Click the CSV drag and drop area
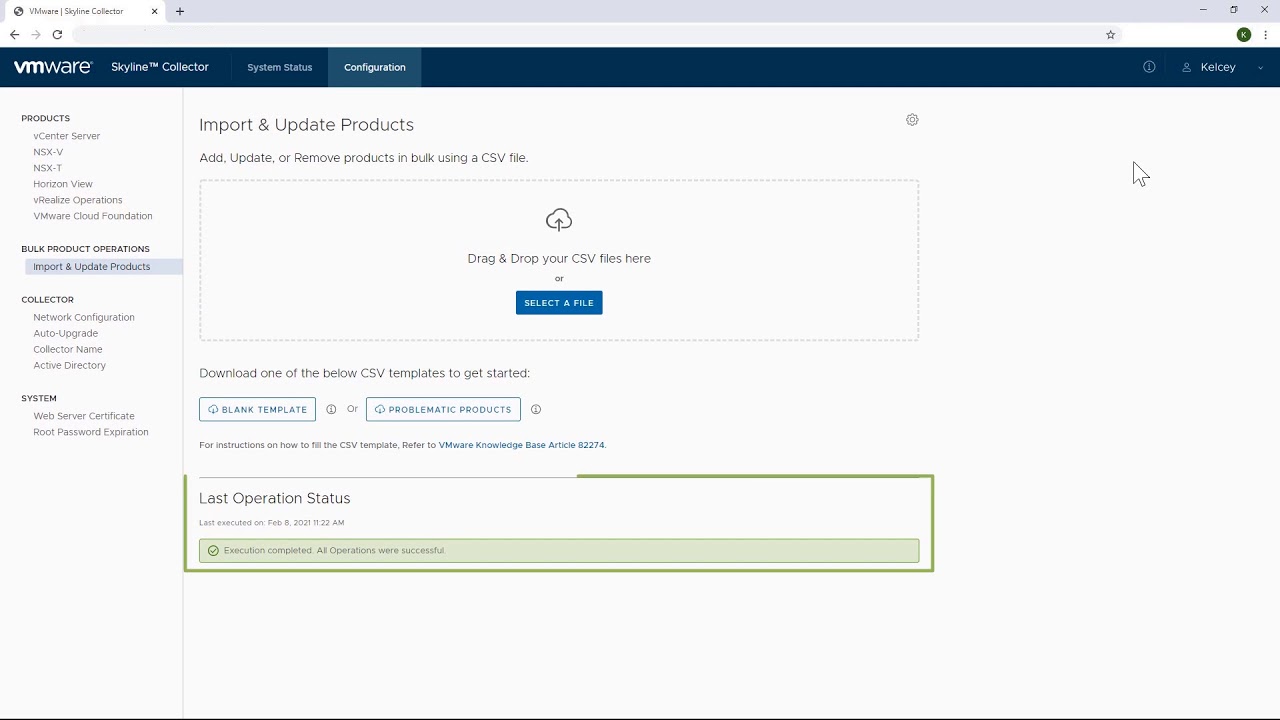 pos(559,260)
